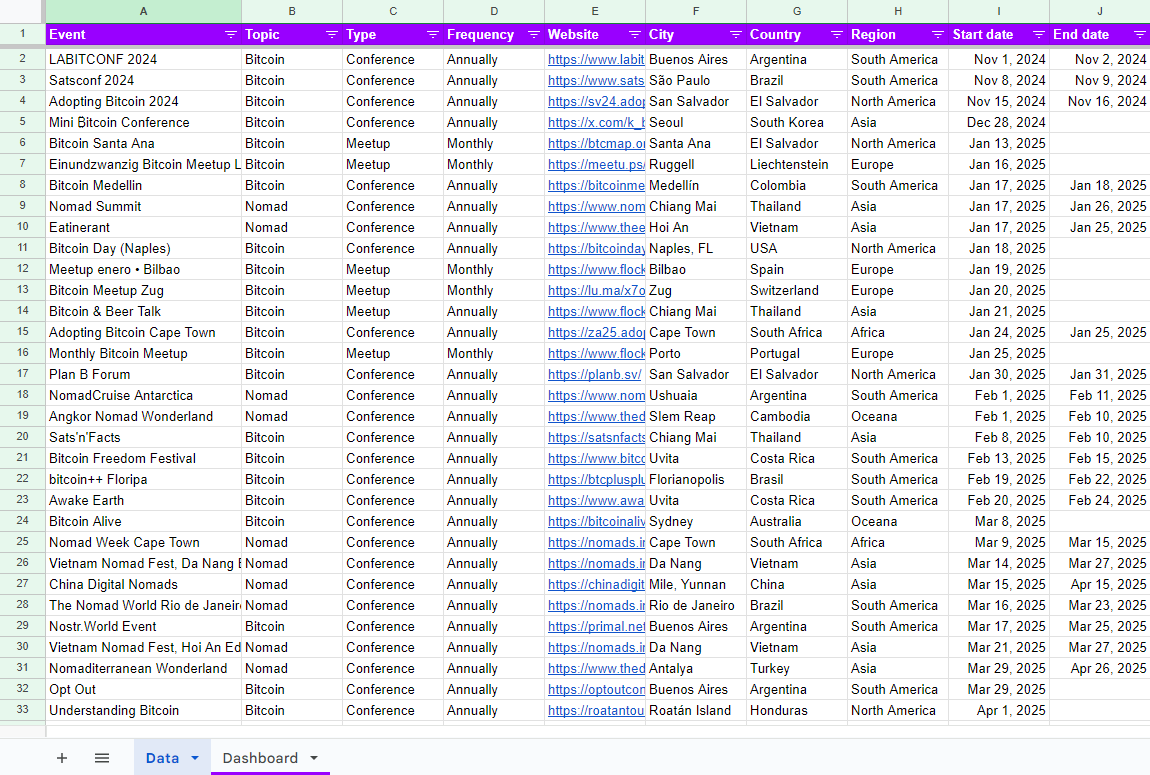1150x775 pixels.
Task: Open Dashboard tab options arrow
Action: 314,758
